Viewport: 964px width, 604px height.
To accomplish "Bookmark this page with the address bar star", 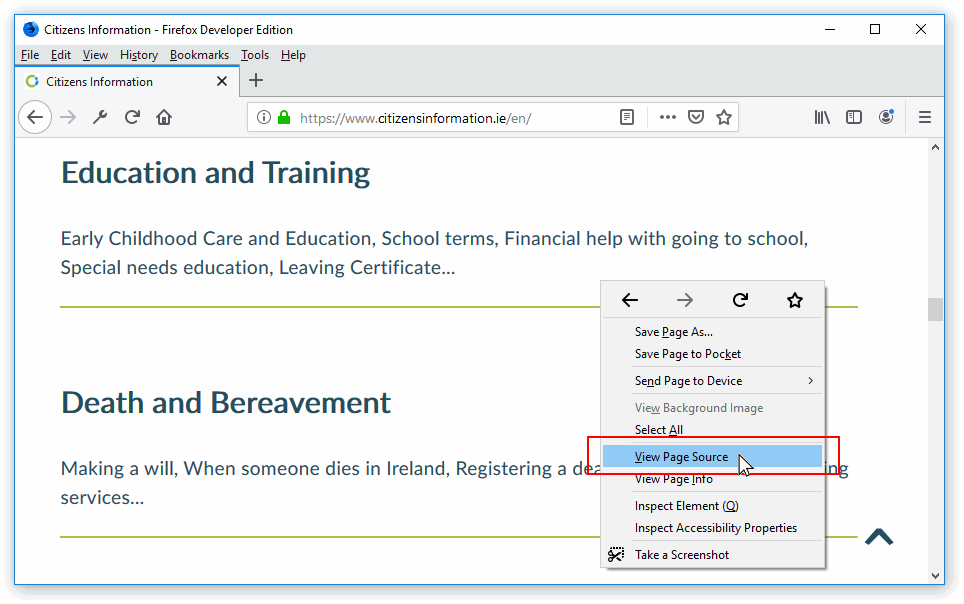I will coord(724,117).
